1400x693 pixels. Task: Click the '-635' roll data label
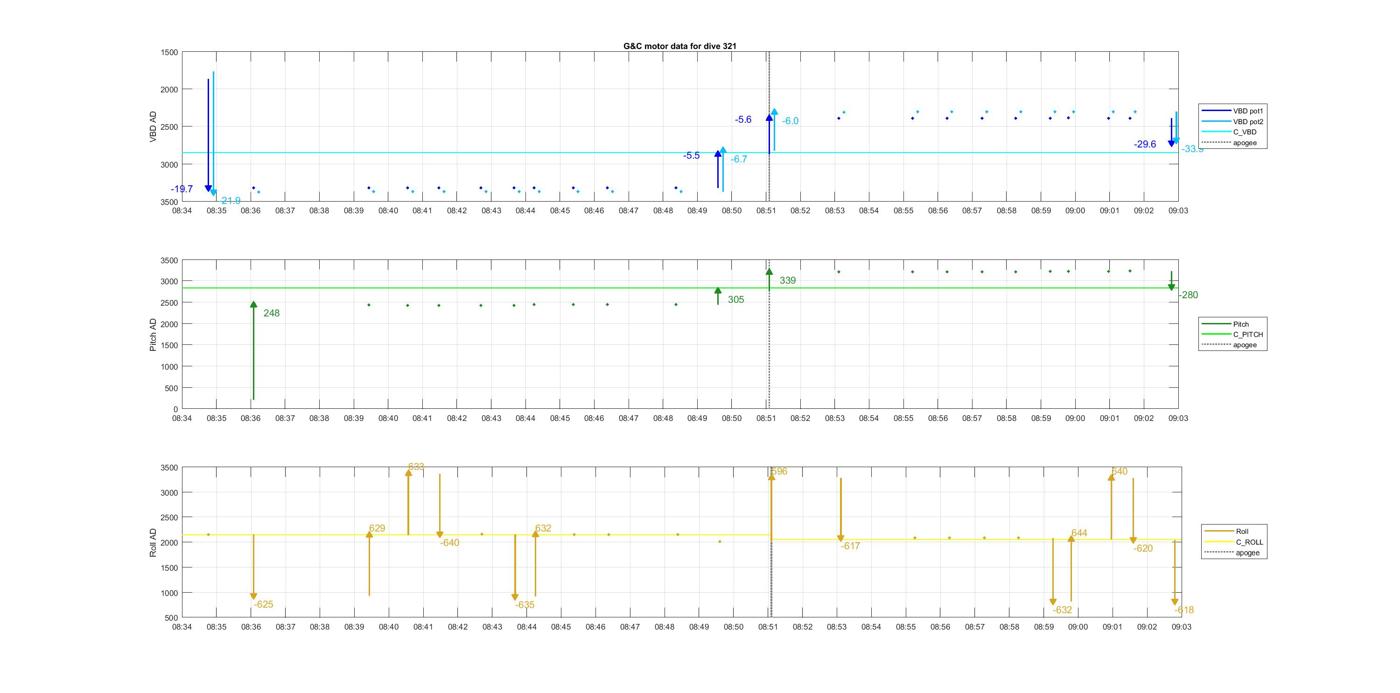(525, 605)
